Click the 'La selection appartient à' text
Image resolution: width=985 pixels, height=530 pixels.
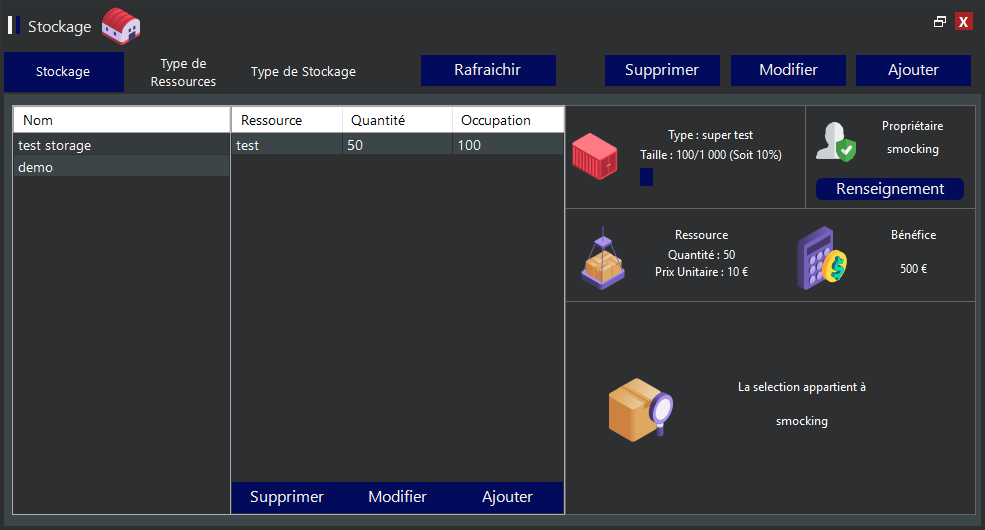click(802, 387)
